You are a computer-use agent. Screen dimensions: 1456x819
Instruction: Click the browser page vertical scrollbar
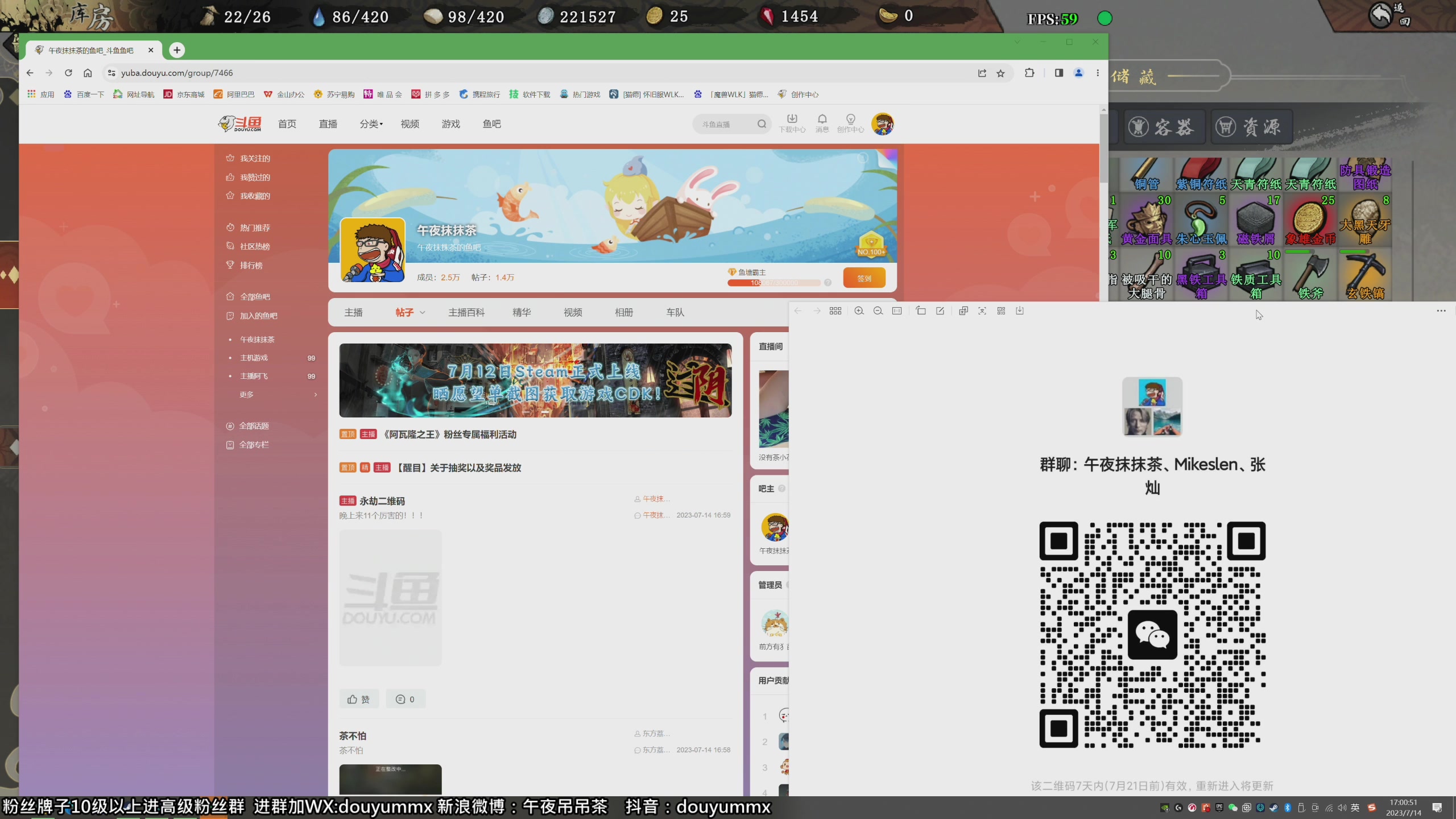tap(1104, 148)
